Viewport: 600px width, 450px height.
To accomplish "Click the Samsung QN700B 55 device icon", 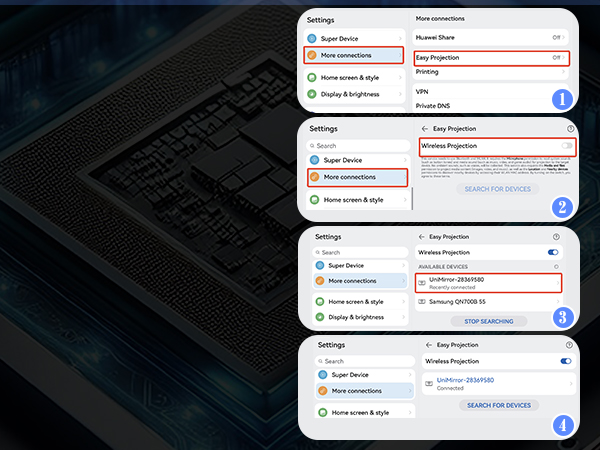I will (422, 302).
